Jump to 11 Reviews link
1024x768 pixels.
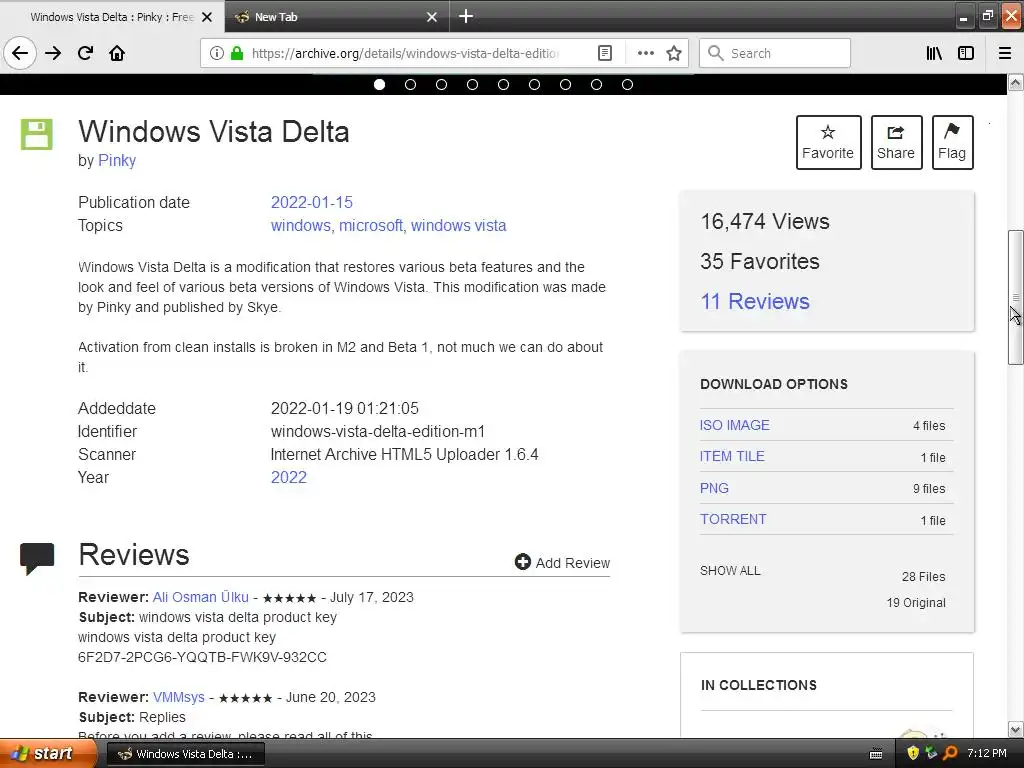coord(755,301)
